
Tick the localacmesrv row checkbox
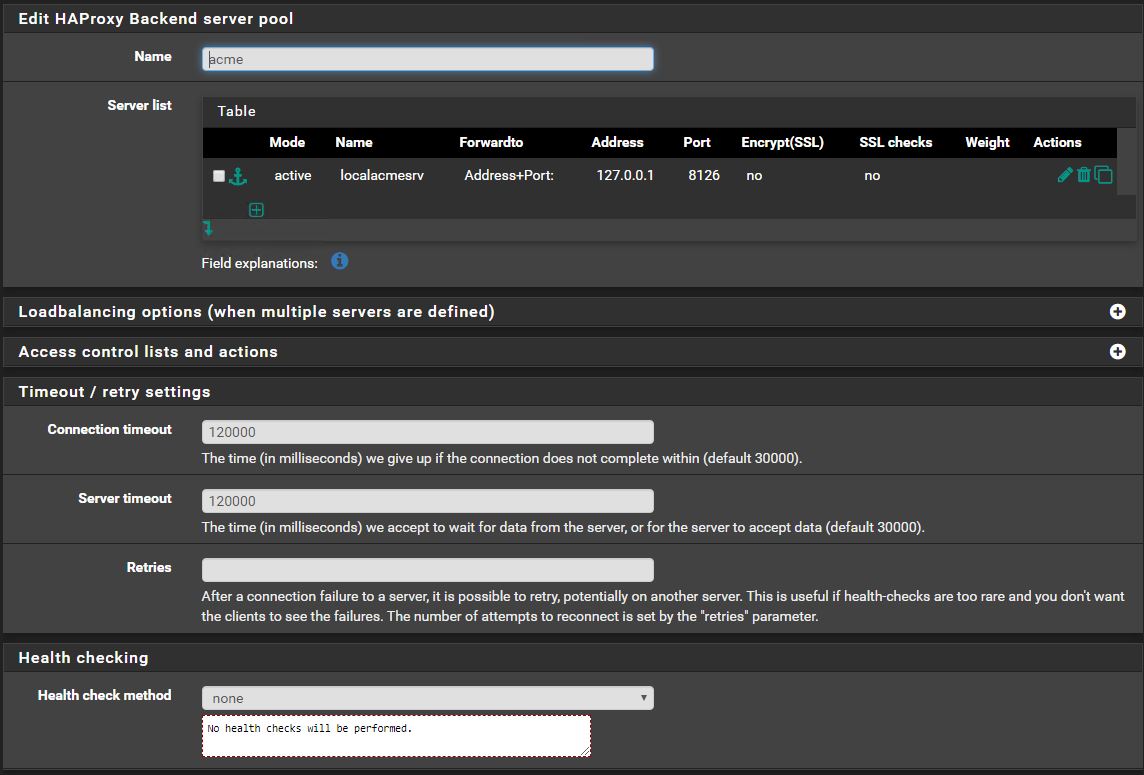pos(219,176)
